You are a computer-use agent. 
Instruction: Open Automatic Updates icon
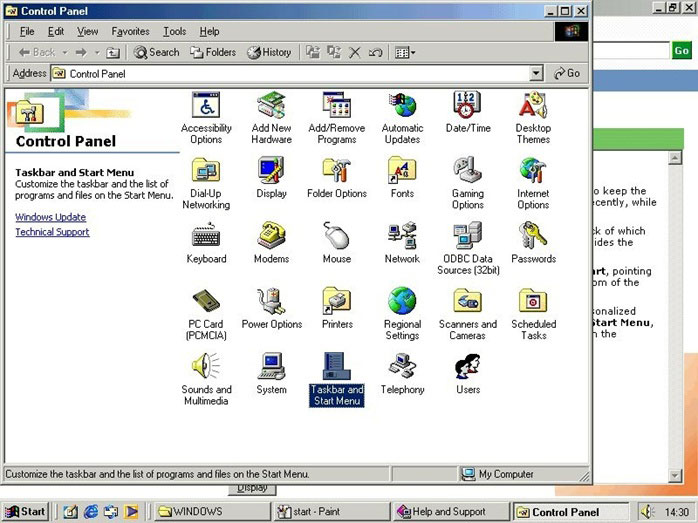(402, 105)
